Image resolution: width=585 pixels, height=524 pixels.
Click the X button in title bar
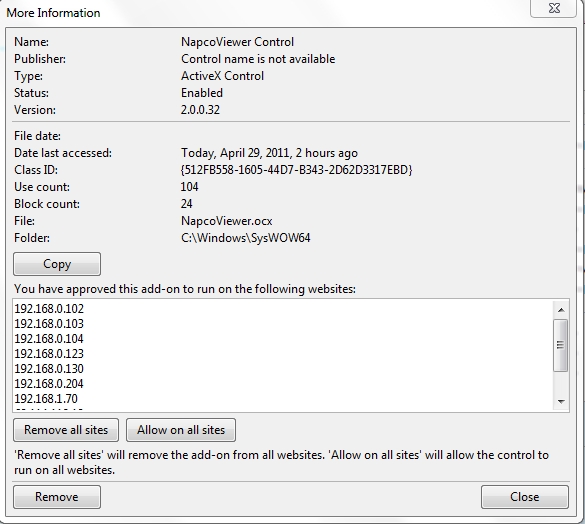pyautogui.click(x=554, y=8)
